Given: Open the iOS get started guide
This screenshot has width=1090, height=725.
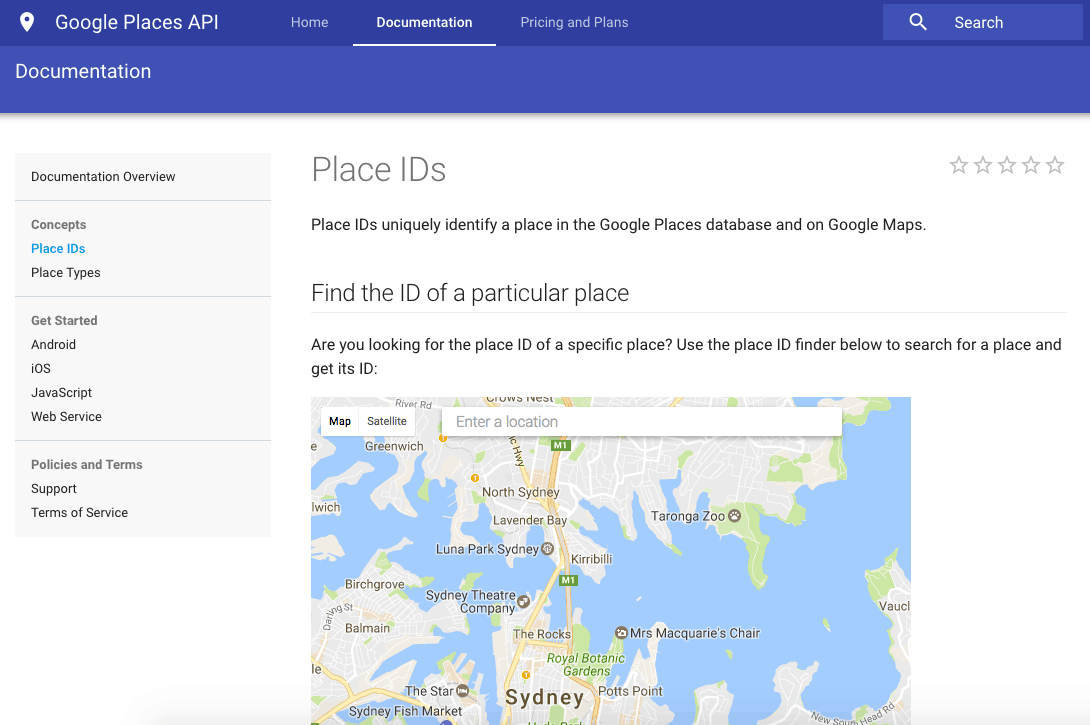Looking at the screenshot, I should pos(41,368).
